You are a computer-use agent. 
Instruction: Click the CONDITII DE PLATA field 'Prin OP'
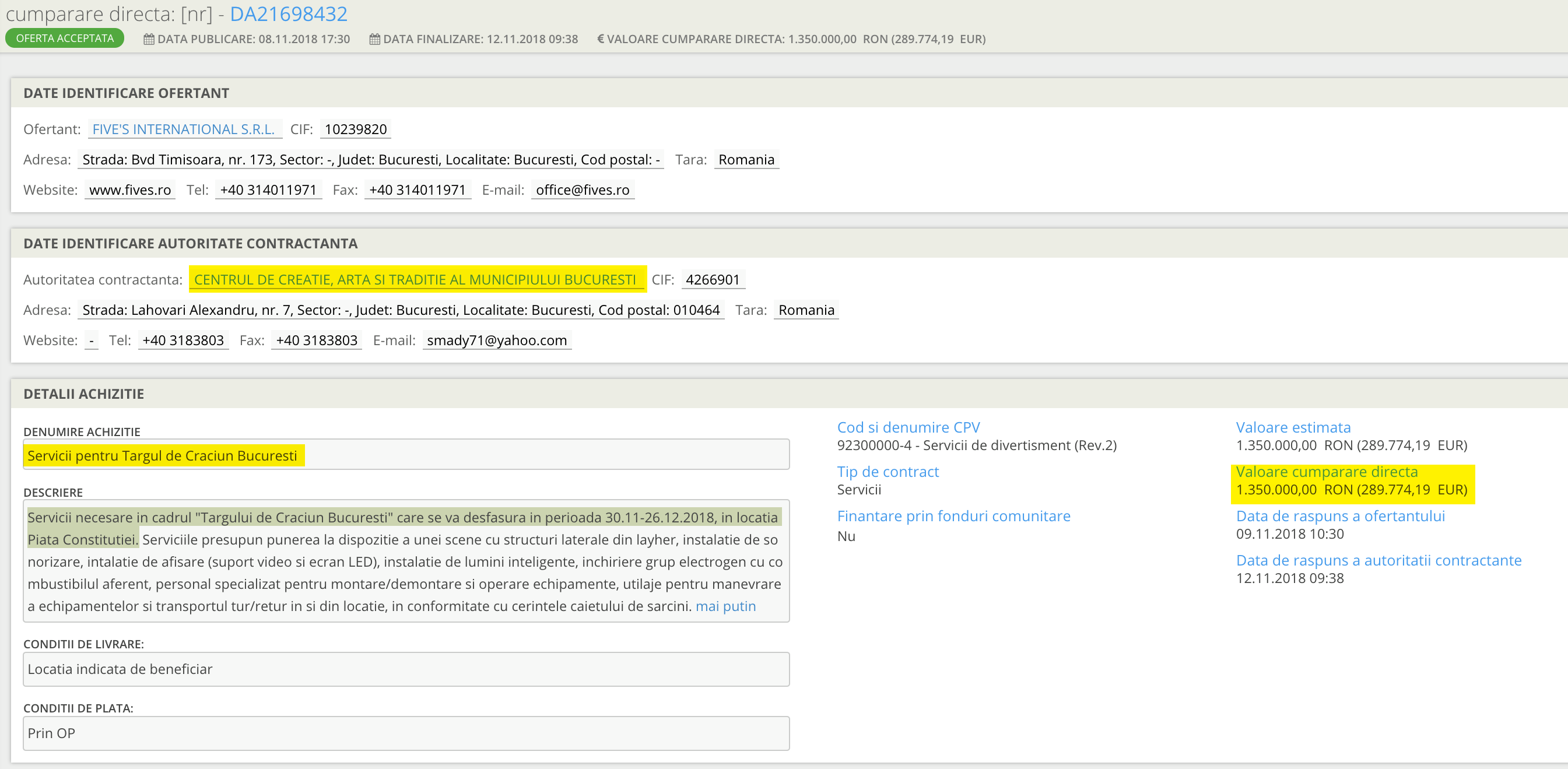[x=406, y=733]
